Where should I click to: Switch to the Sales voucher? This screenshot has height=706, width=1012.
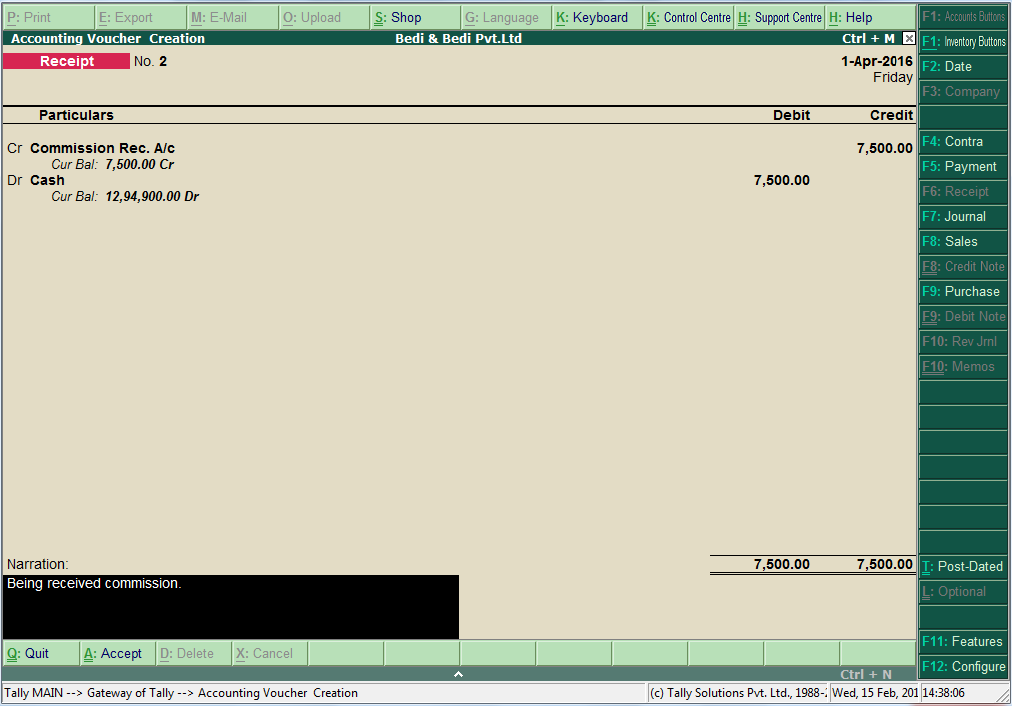click(961, 242)
